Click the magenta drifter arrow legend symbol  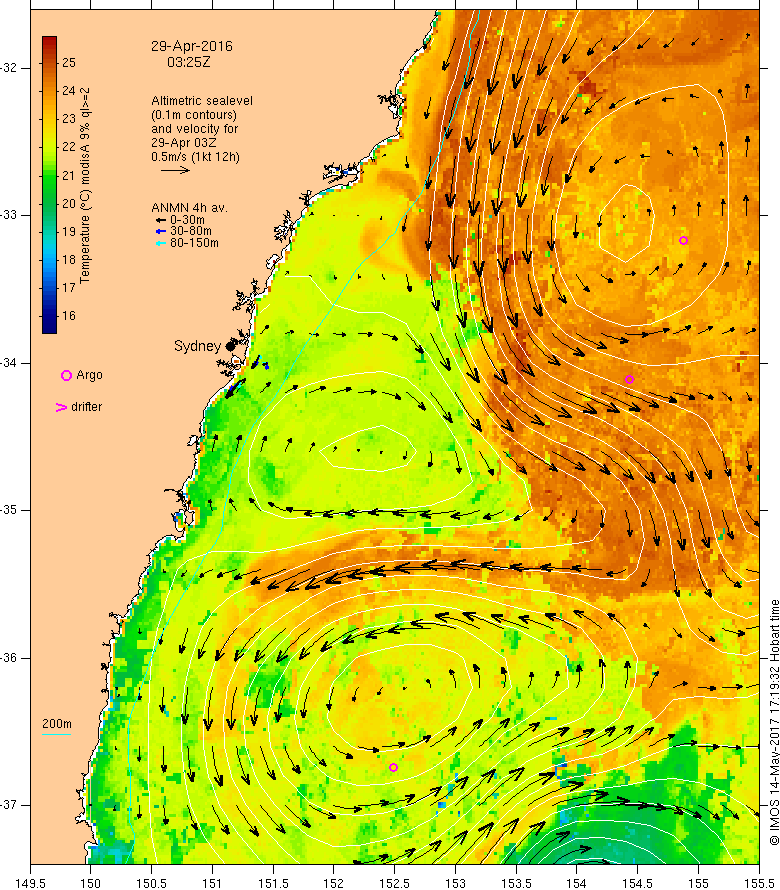(x=61, y=407)
